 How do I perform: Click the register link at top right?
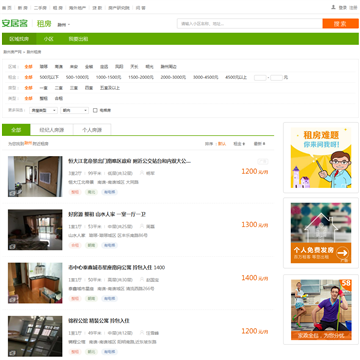(x=353, y=8)
